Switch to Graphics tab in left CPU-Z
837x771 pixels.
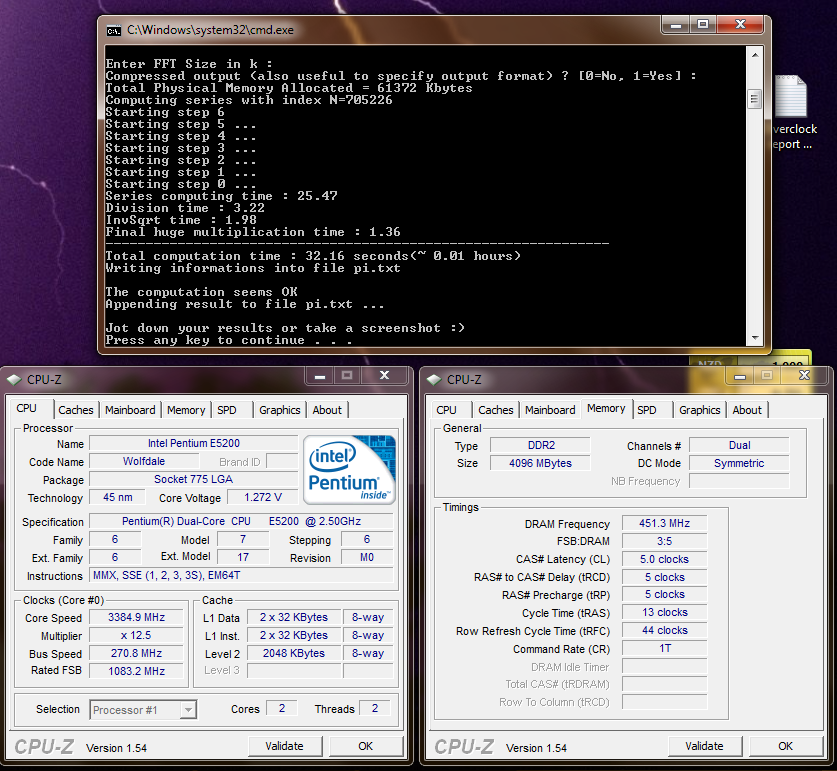[x=280, y=410]
